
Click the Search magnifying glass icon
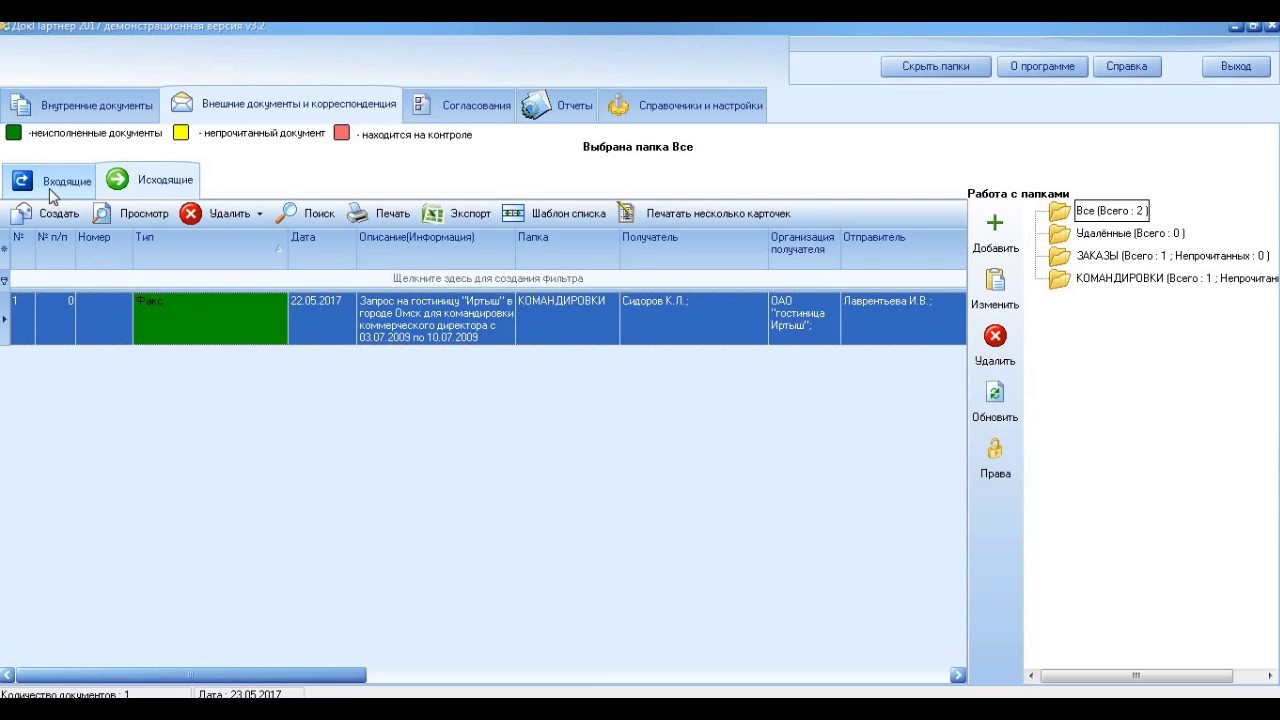[x=286, y=213]
